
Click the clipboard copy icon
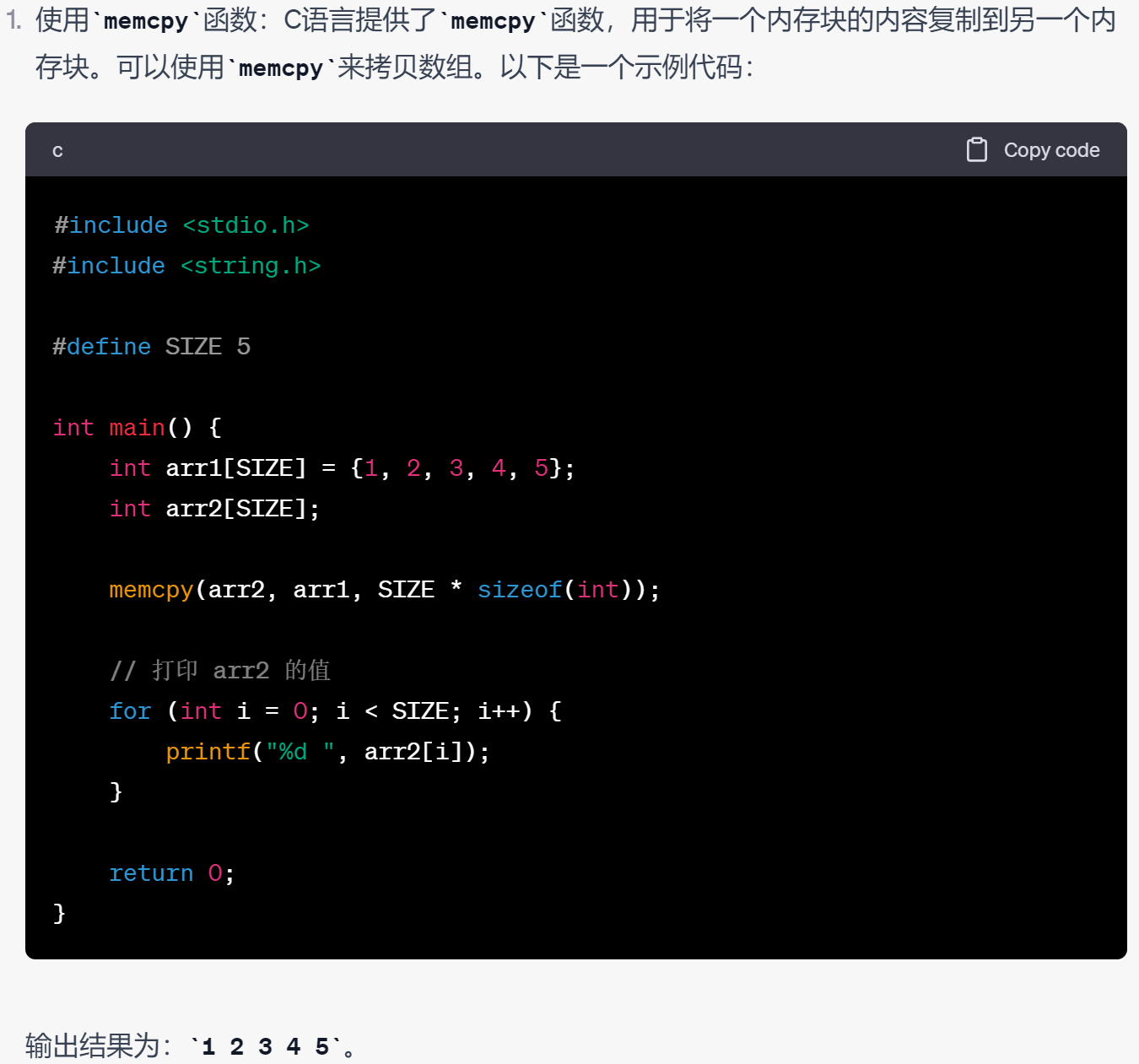(x=976, y=150)
